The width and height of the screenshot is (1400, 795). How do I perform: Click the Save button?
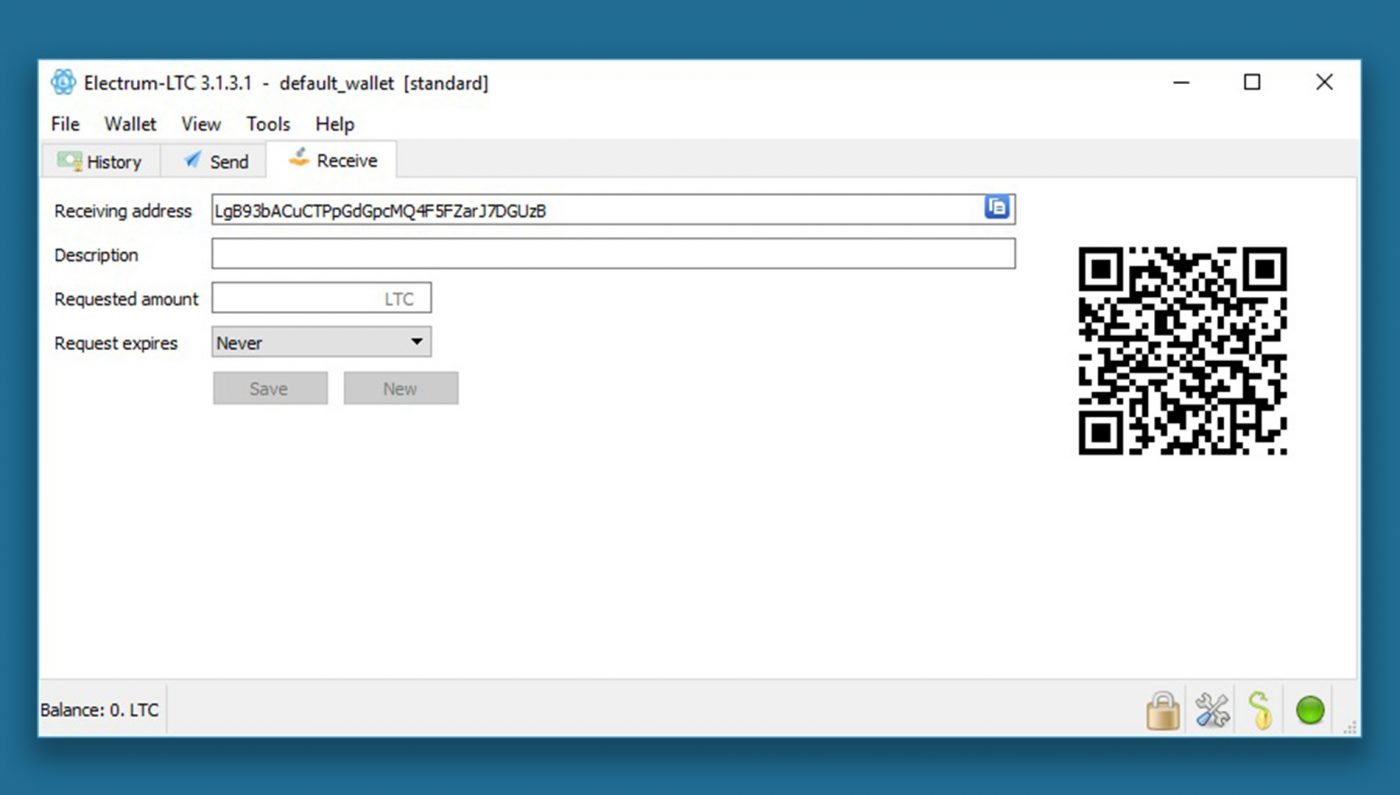pyautogui.click(x=270, y=388)
